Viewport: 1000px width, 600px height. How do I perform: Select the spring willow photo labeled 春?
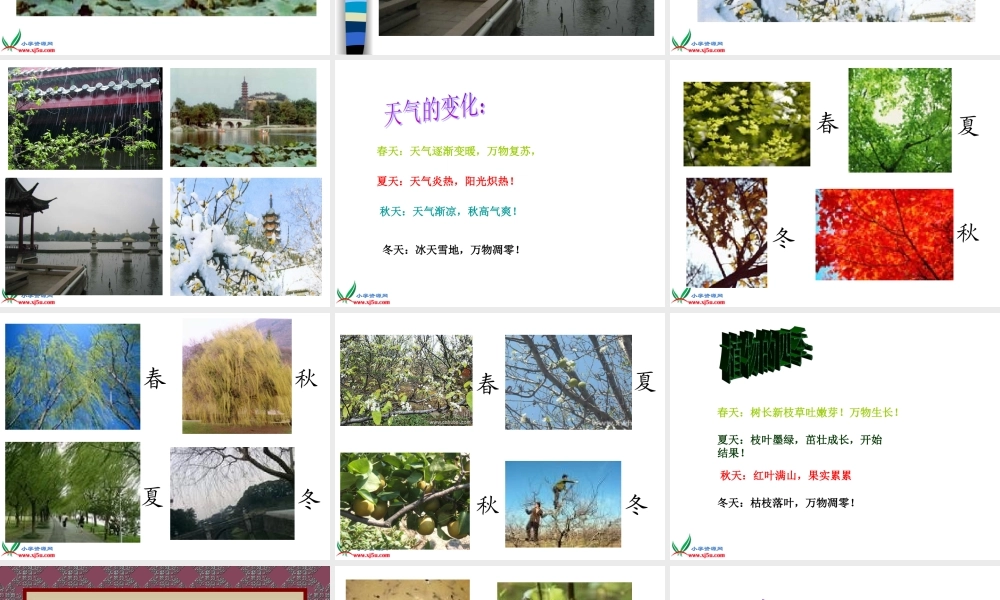(72, 376)
